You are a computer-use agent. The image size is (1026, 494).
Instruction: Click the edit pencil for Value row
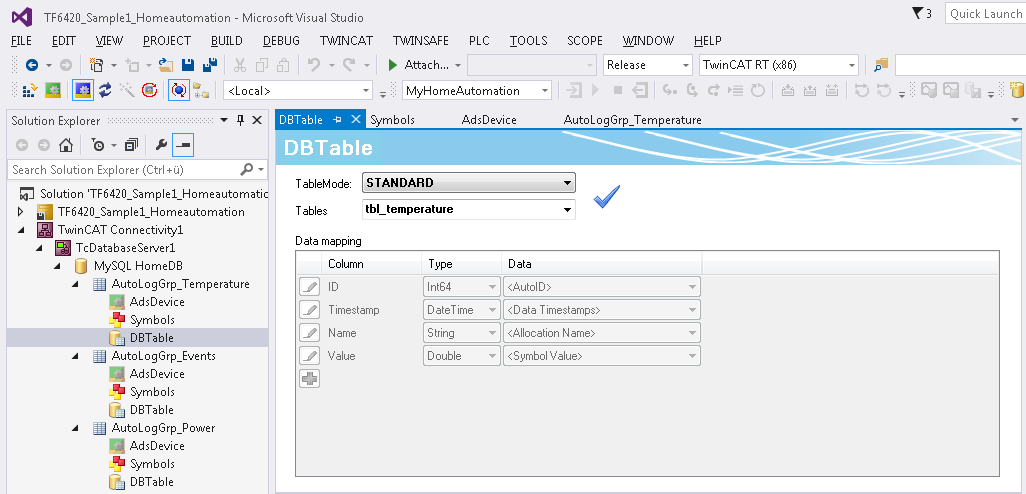tap(310, 356)
